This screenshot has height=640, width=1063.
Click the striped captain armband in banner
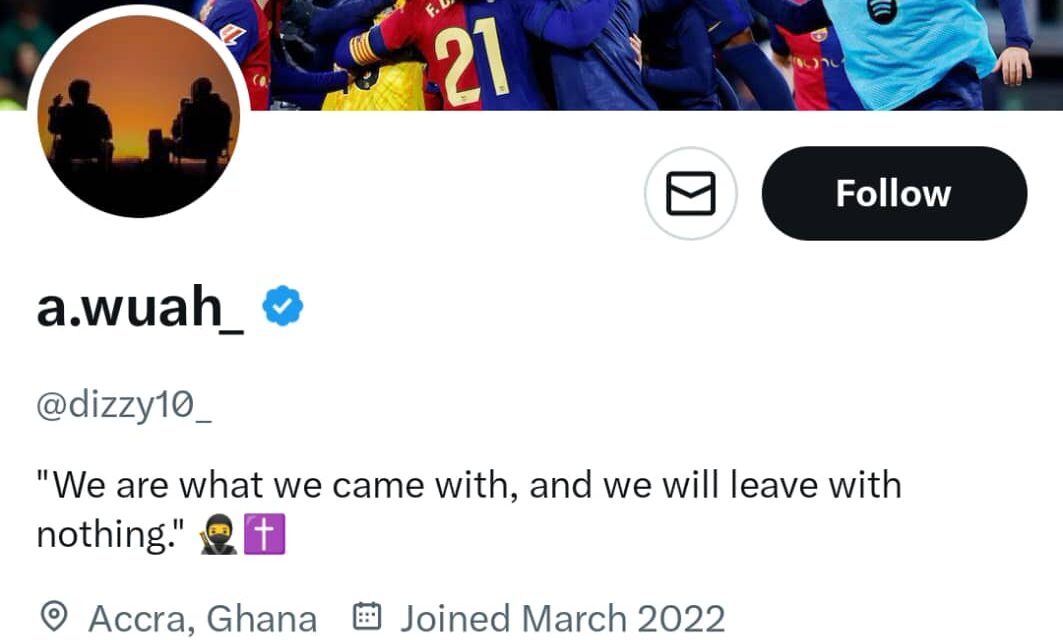[362, 47]
